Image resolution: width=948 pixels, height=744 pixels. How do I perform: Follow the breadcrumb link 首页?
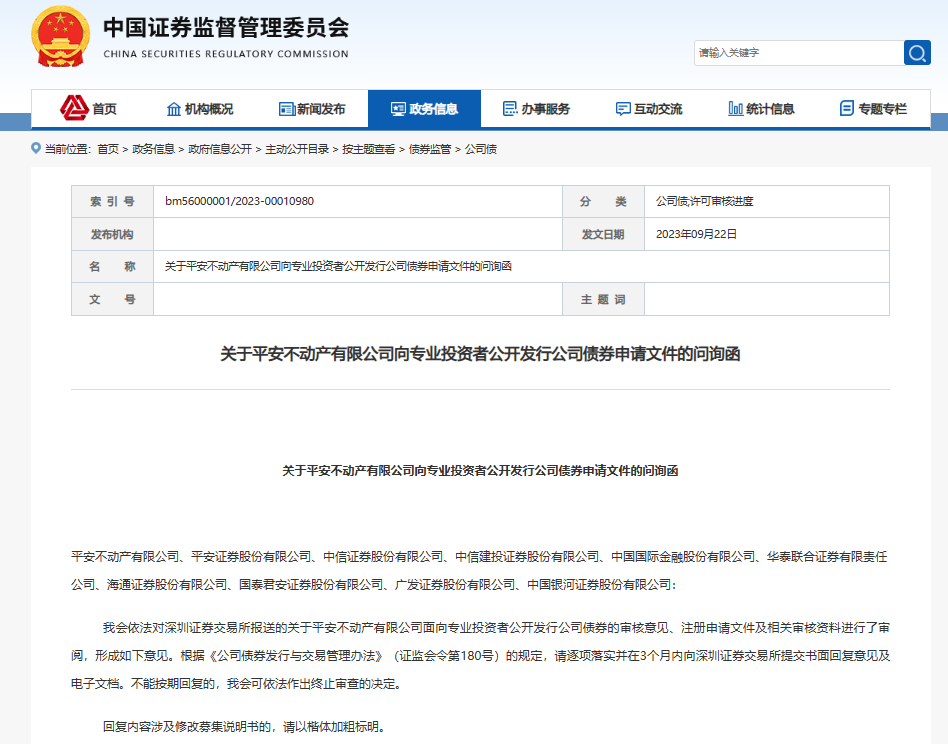108,149
